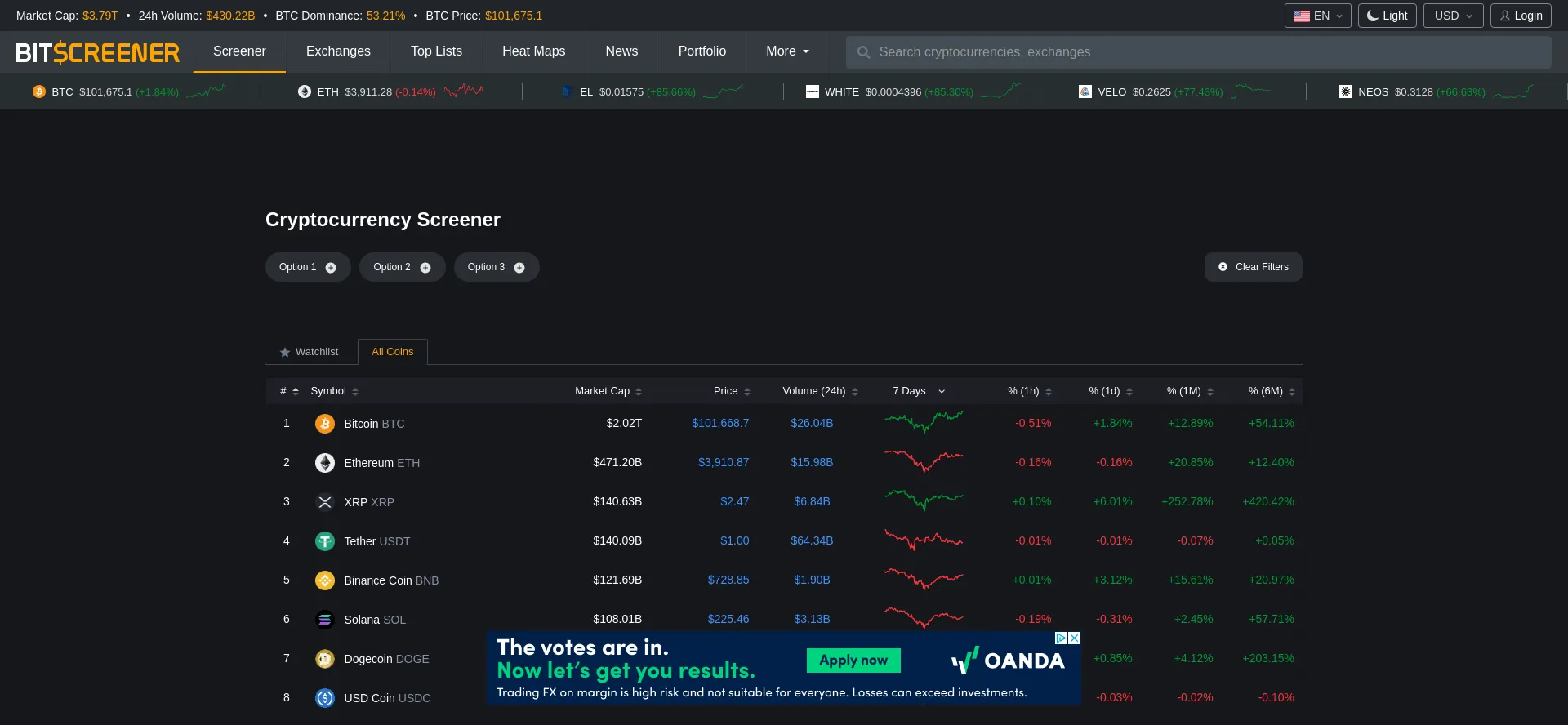Sort table by Price column

[732, 391]
